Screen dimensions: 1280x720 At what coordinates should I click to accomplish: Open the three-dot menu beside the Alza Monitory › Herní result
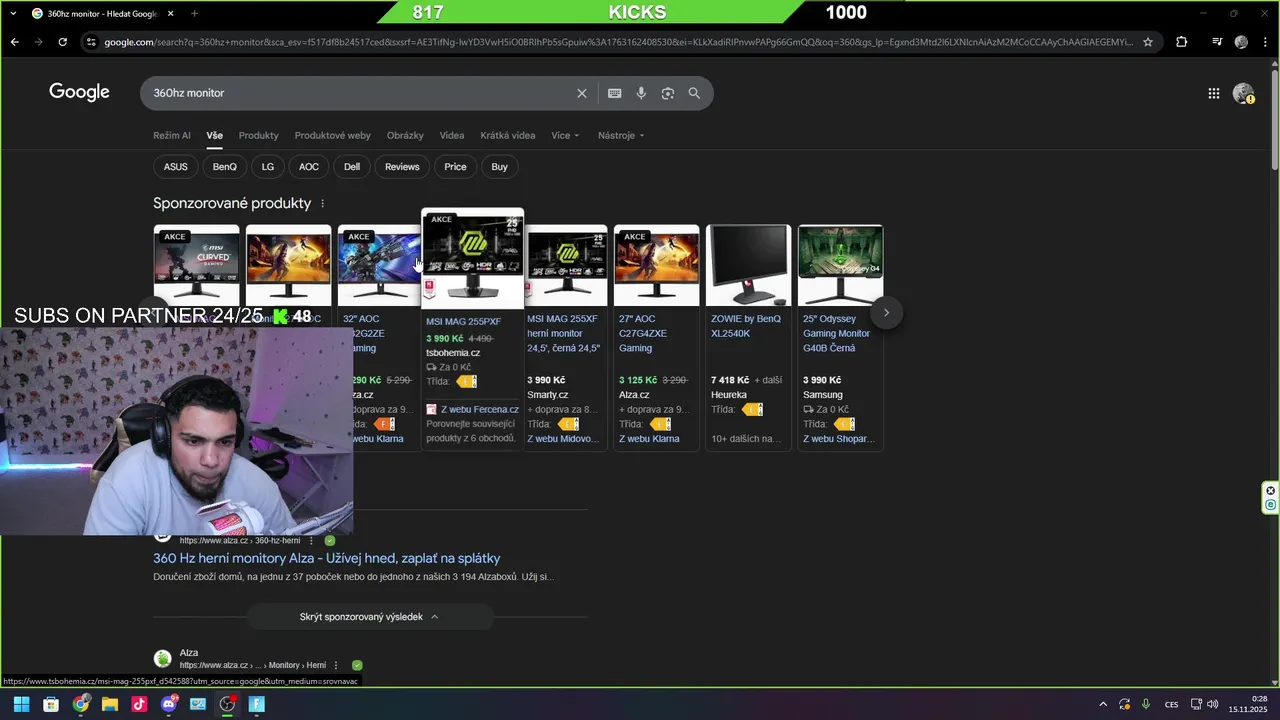pos(336,665)
